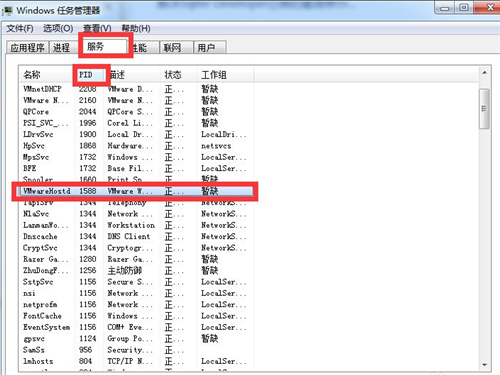Image resolution: width=500 pixels, height=375 pixels.
Task: Select the ZhuDongF... service row
Action: coord(137,270)
